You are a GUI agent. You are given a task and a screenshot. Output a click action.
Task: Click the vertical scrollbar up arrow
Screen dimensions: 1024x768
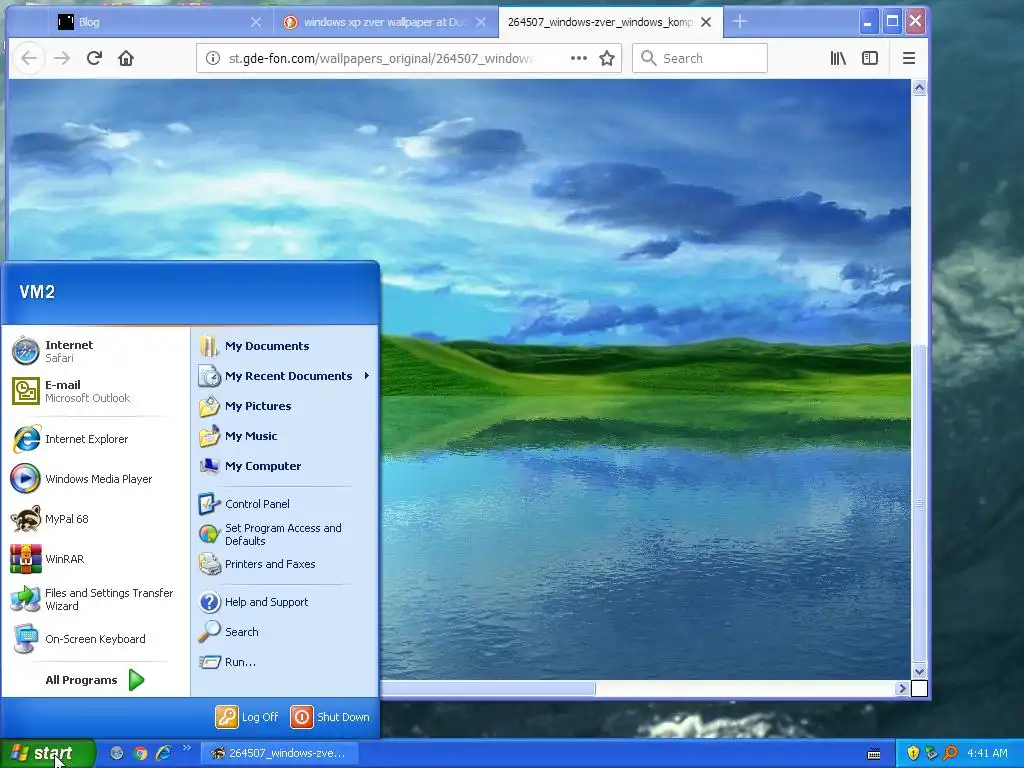point(919,88)
